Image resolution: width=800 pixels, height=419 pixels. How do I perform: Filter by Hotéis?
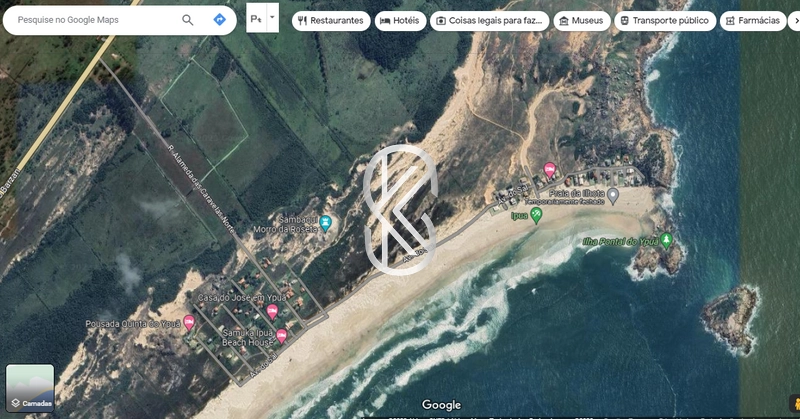point(401,21)
